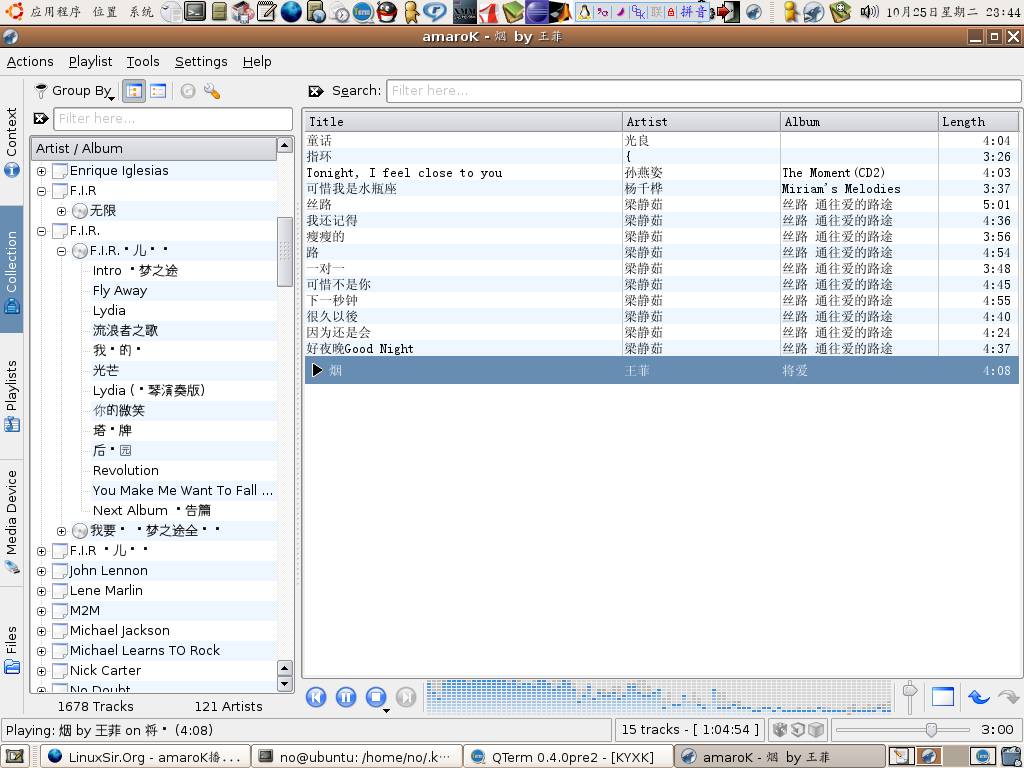
Task: Open the Playlists sidebar tab
Action: 12,396
